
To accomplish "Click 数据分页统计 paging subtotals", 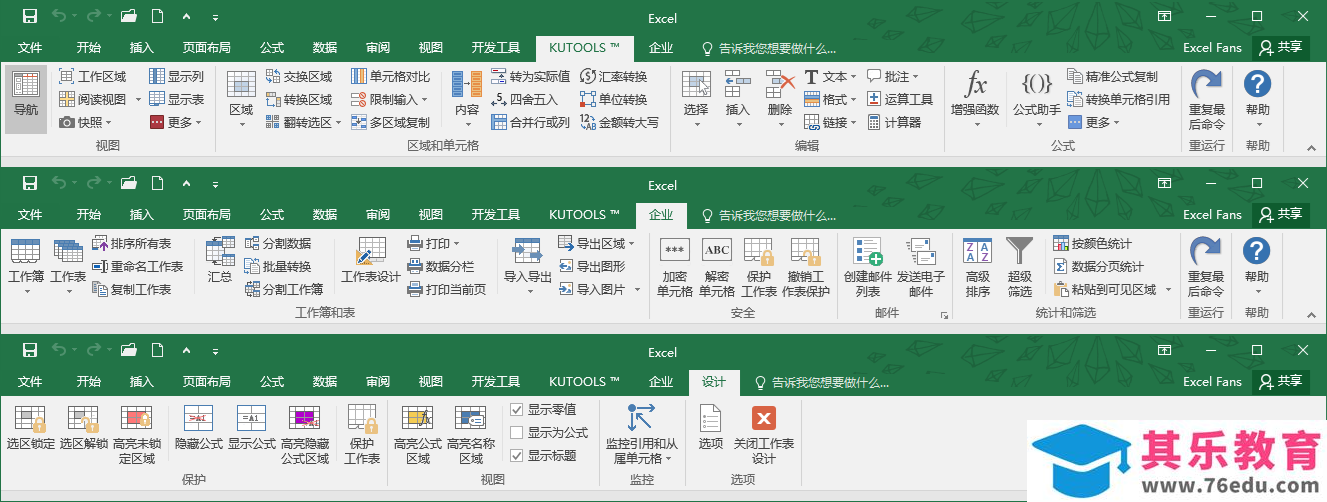I will [x=1098, y=266].
